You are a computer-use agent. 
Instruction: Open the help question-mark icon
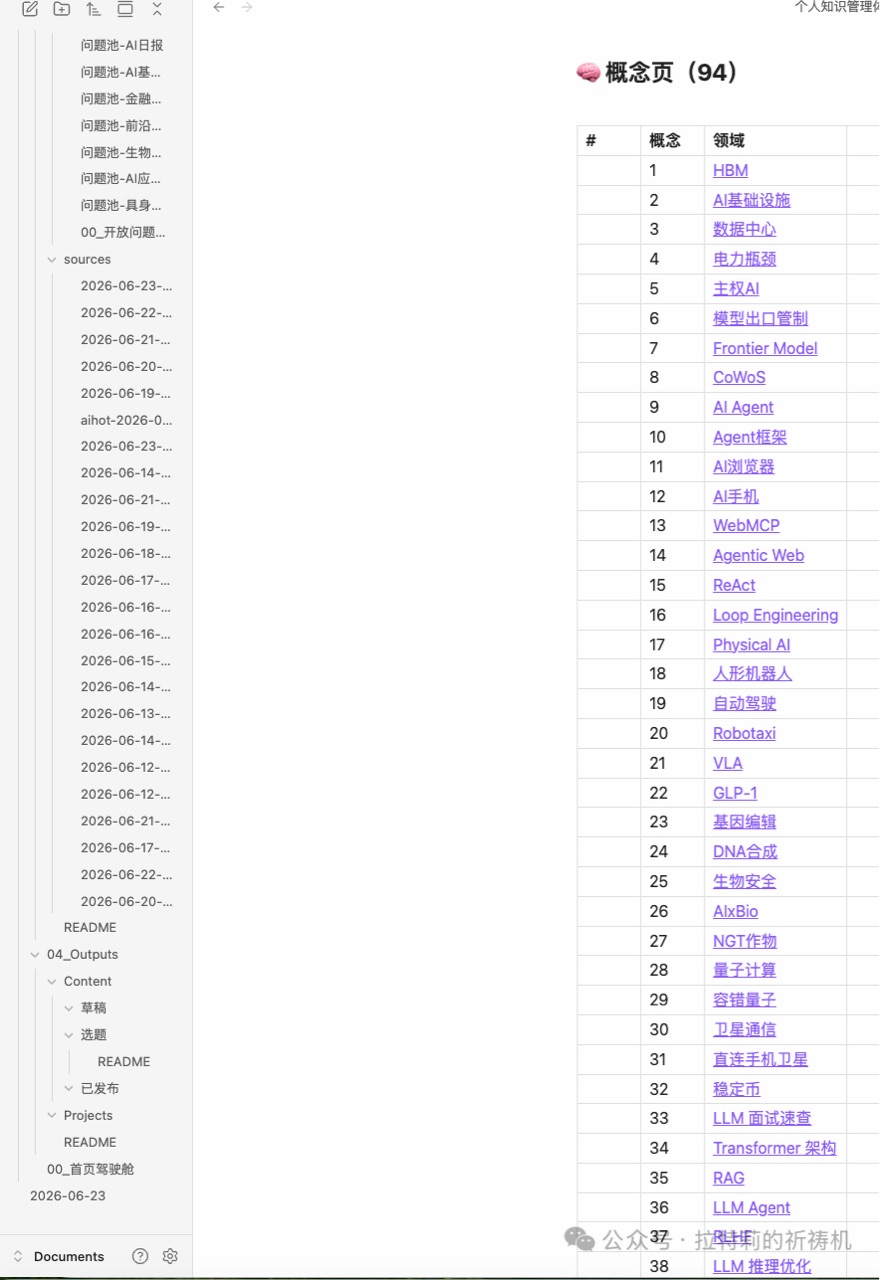pyautogui.click(x=140, y=1256)
